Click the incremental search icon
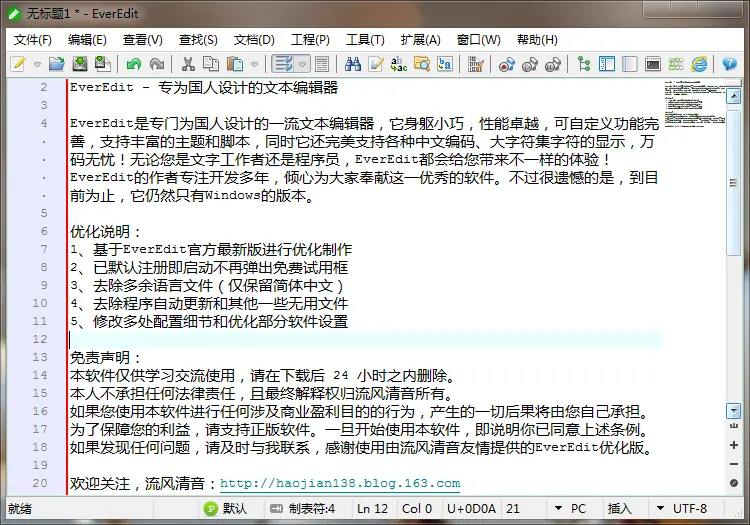750x525 pixels. (x=445, y=64)
